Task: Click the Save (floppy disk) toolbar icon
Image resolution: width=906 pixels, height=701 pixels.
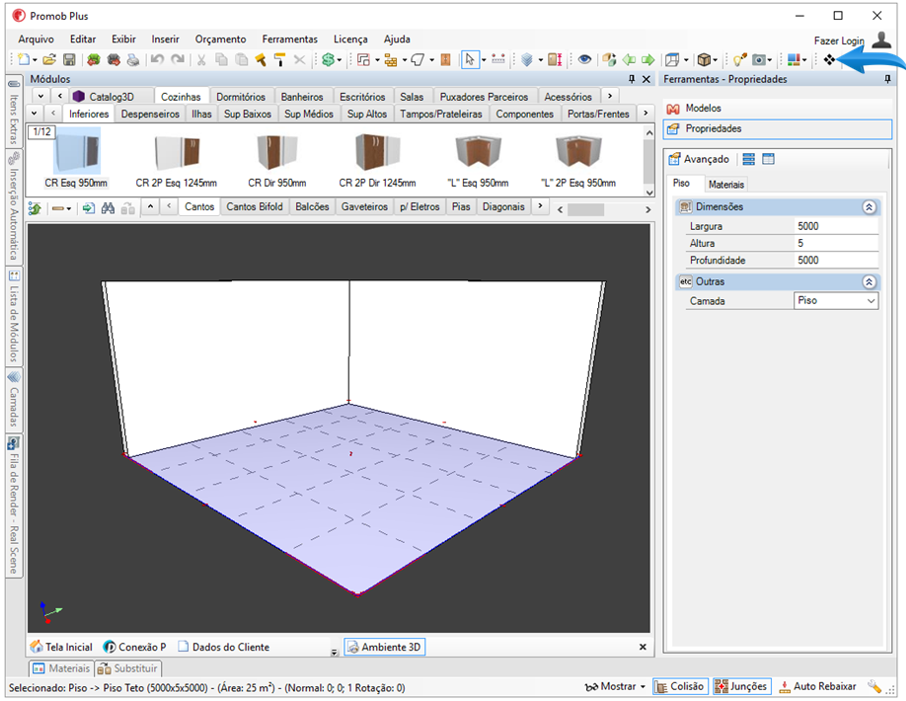Action: (69, 60)
